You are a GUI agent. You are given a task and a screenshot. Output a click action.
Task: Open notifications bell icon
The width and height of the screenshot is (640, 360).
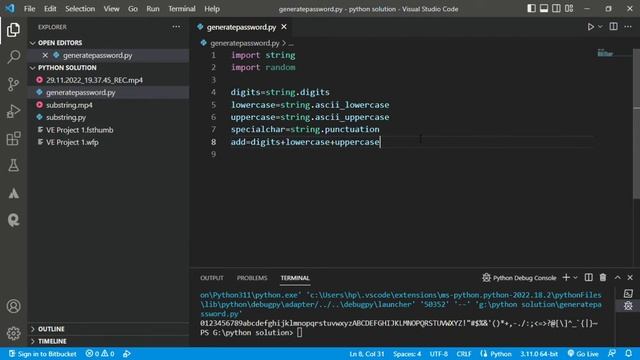(x=629, y=354)
